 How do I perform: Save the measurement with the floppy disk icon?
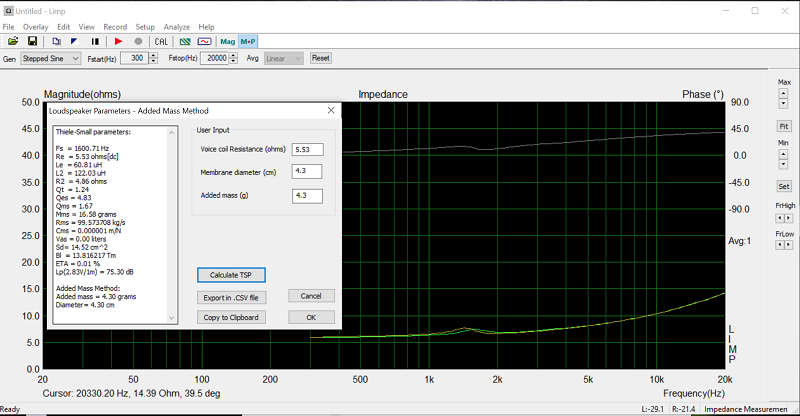click(32, 41)
